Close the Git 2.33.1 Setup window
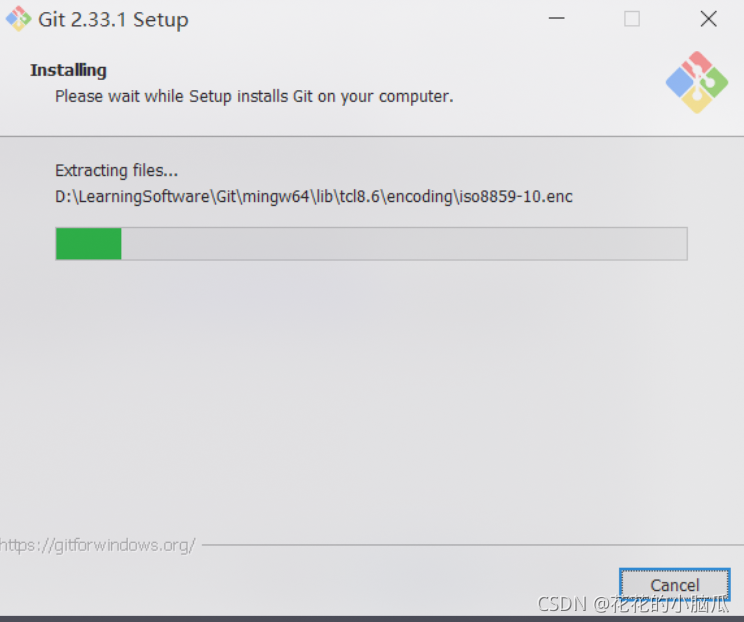Image resolution: width=744 pixels, height=622 pixels. (x=708, y=19)
